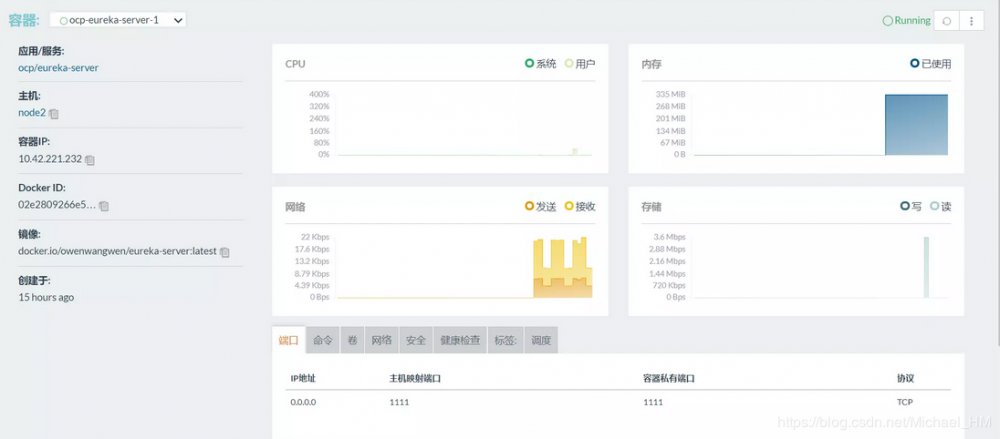The width and height of the screenshot is (1000, 439).
Task: Toggle the 用户 CPU legend series
Action: [x=580, y=64]
